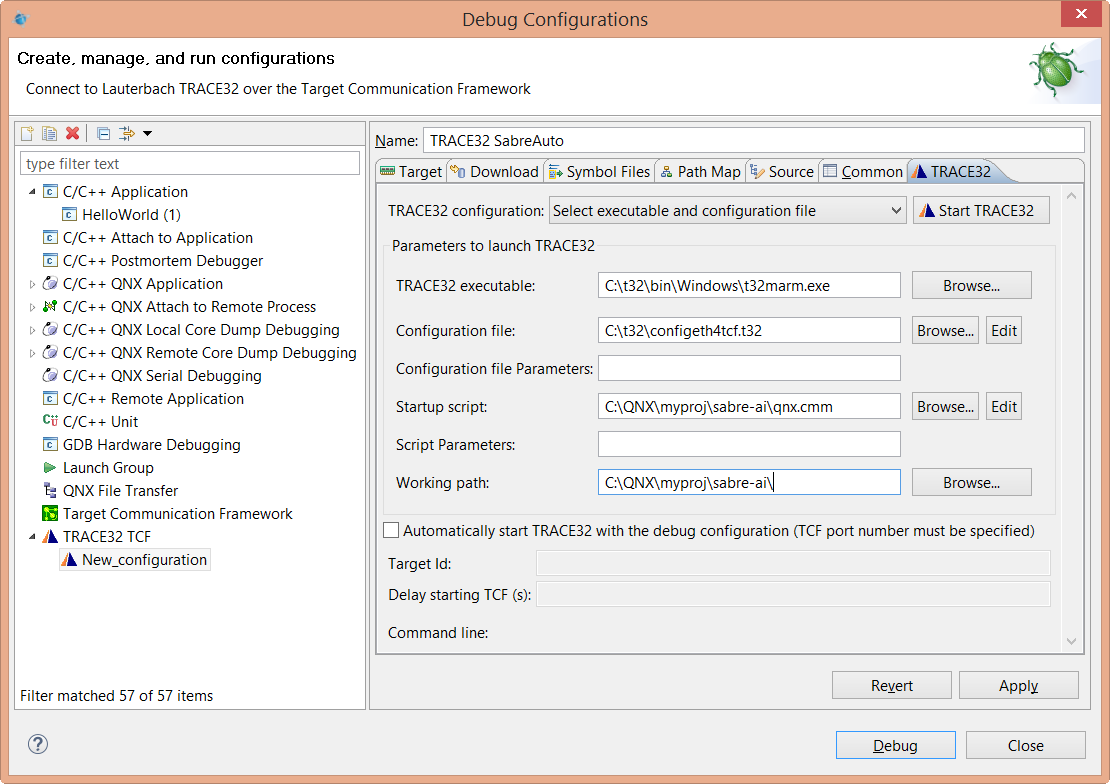Enable Automatically start TRACE32 checkbox
1110x784 pixels.
(391, 530)
